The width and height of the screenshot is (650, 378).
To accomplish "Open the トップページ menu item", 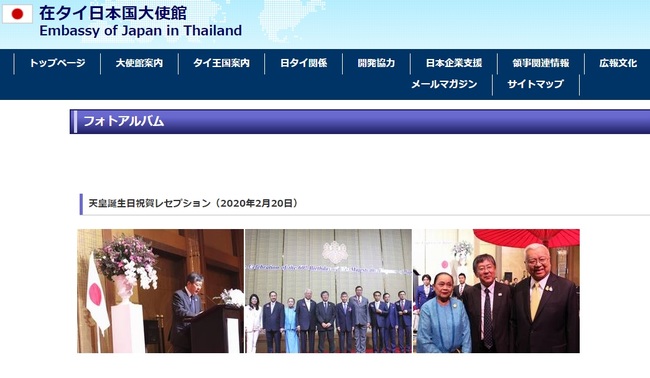I will pyautogui.click(x=57, y=63).
